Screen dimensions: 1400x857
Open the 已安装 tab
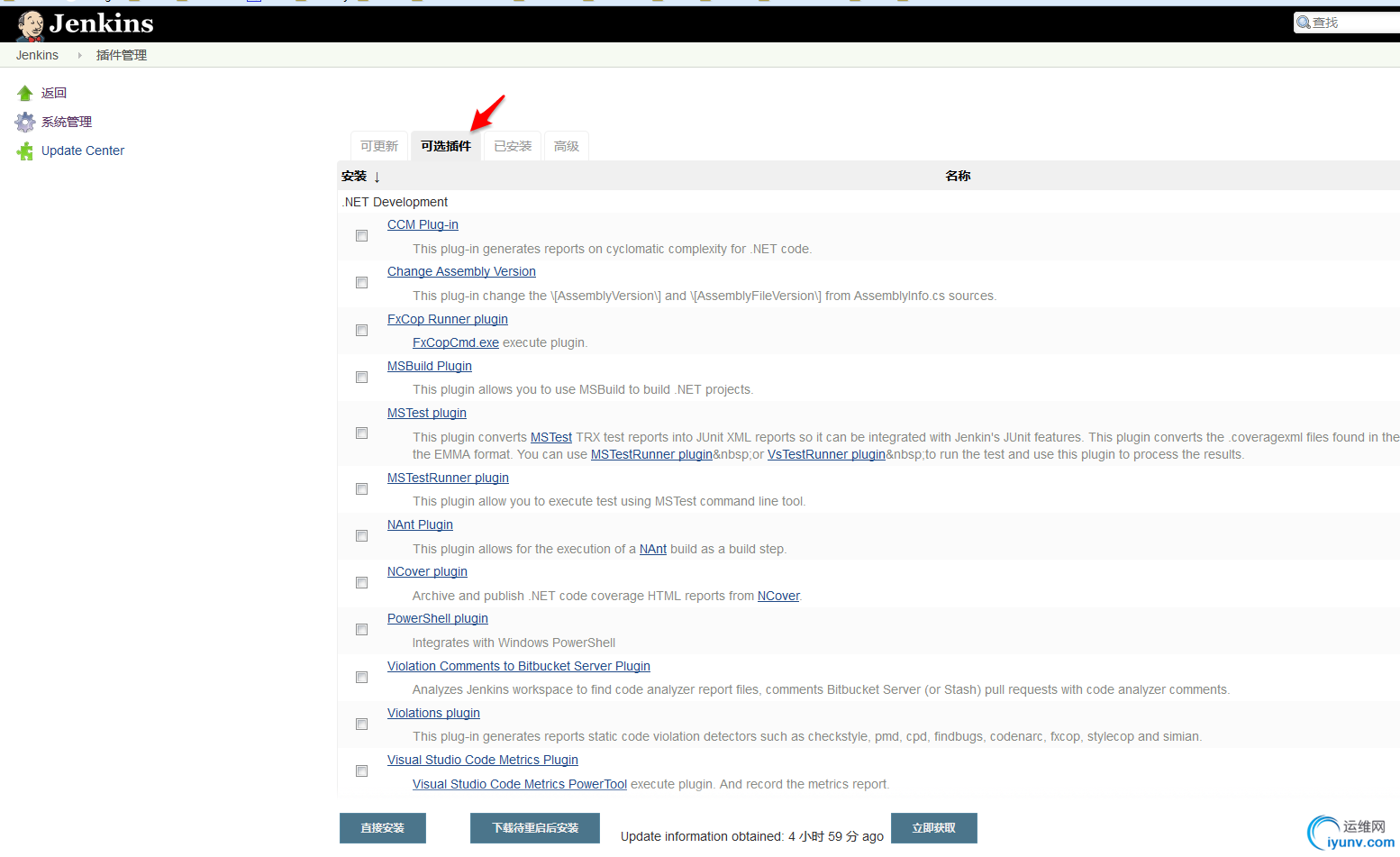click(x=513, y=146)
